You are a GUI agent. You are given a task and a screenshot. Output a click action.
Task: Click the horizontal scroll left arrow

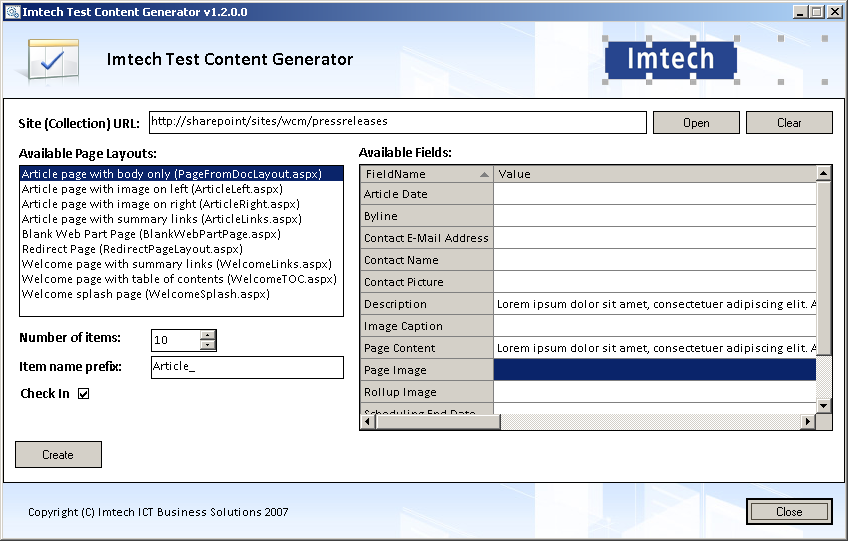pos(368,421)
